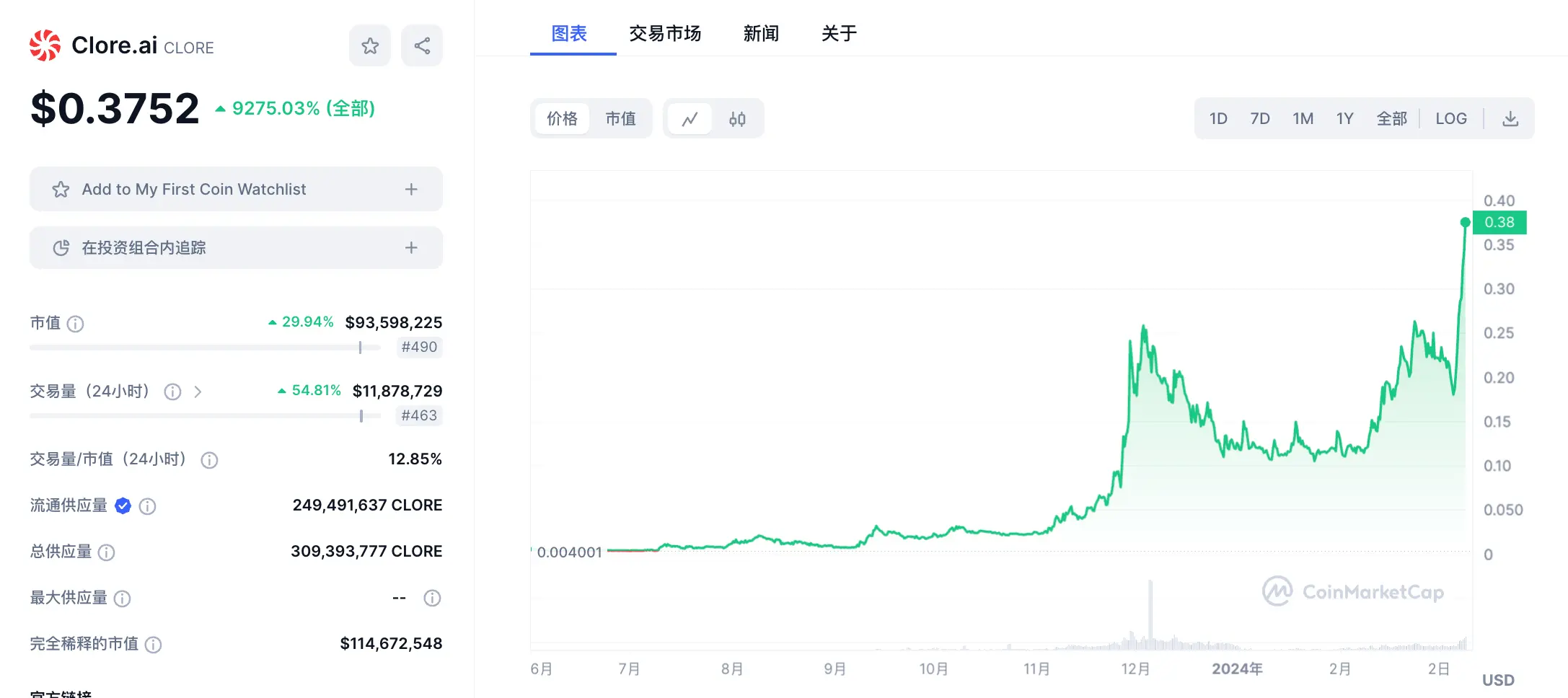Open the 最大供应量 info popup
This screenshot has height=698, width=1568.
(x=123, y=598)
